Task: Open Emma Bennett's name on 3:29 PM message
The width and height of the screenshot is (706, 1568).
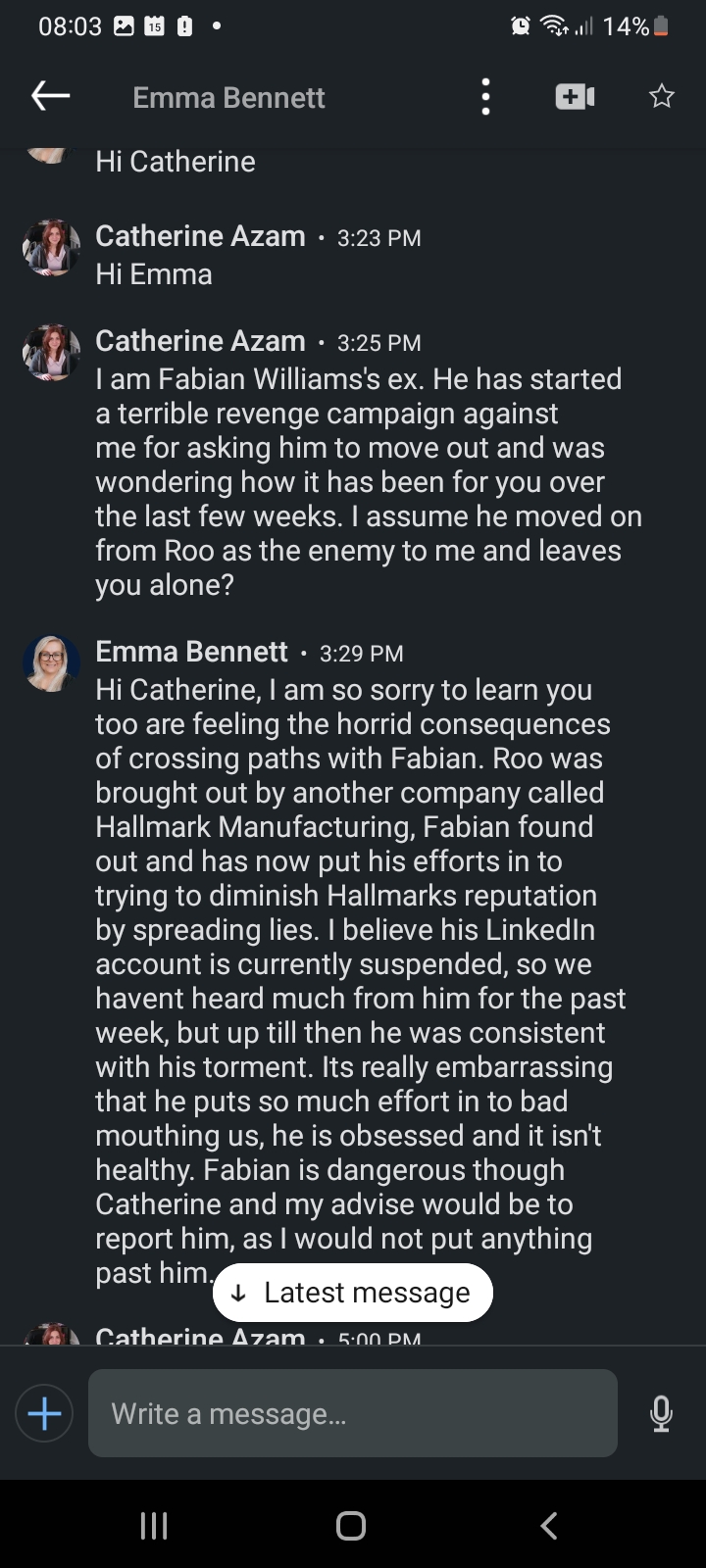Action: pyautogui.click(x=191, y=652)
